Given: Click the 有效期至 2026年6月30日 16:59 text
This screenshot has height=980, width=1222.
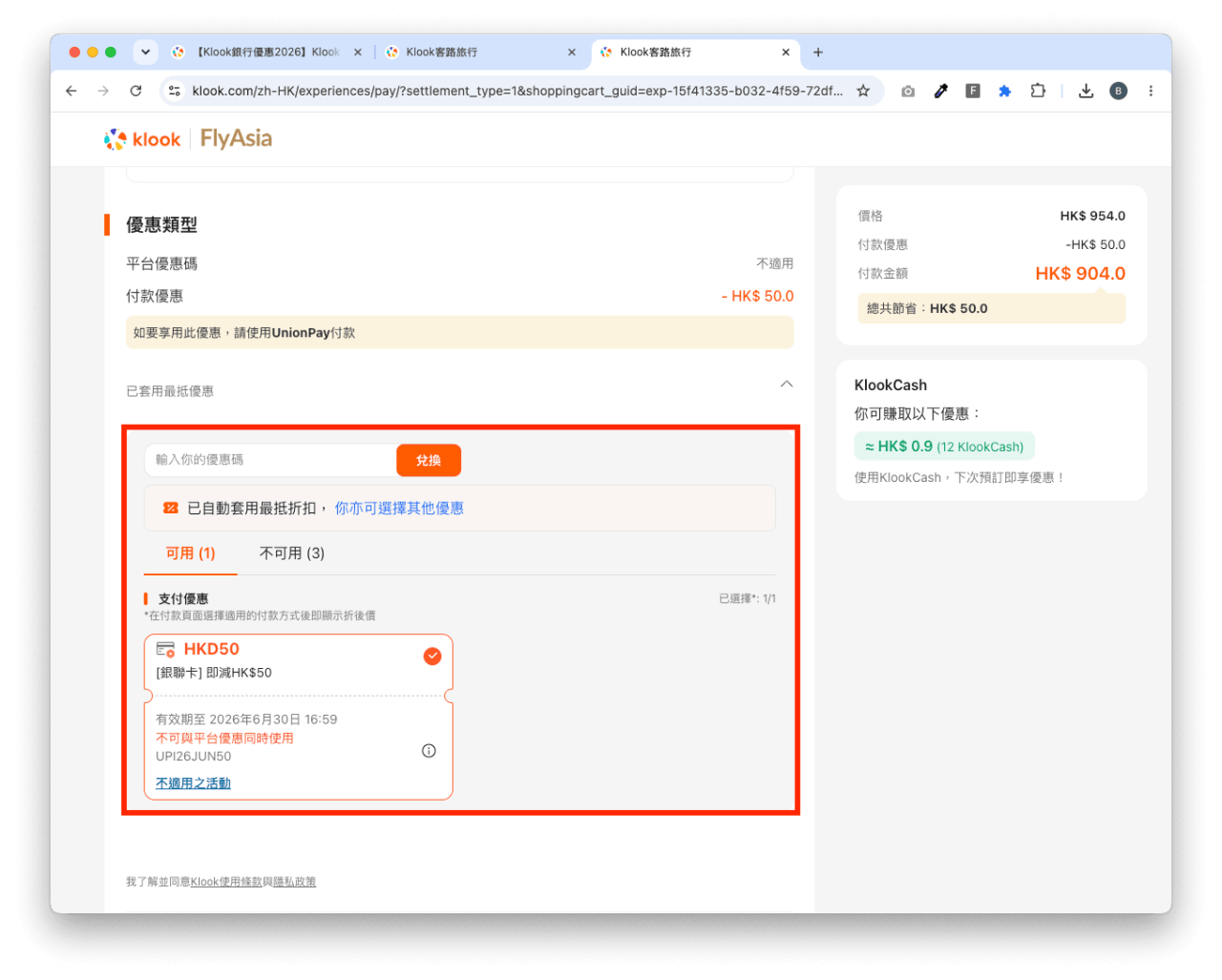Looking at the screenshot, I should 246,719.
